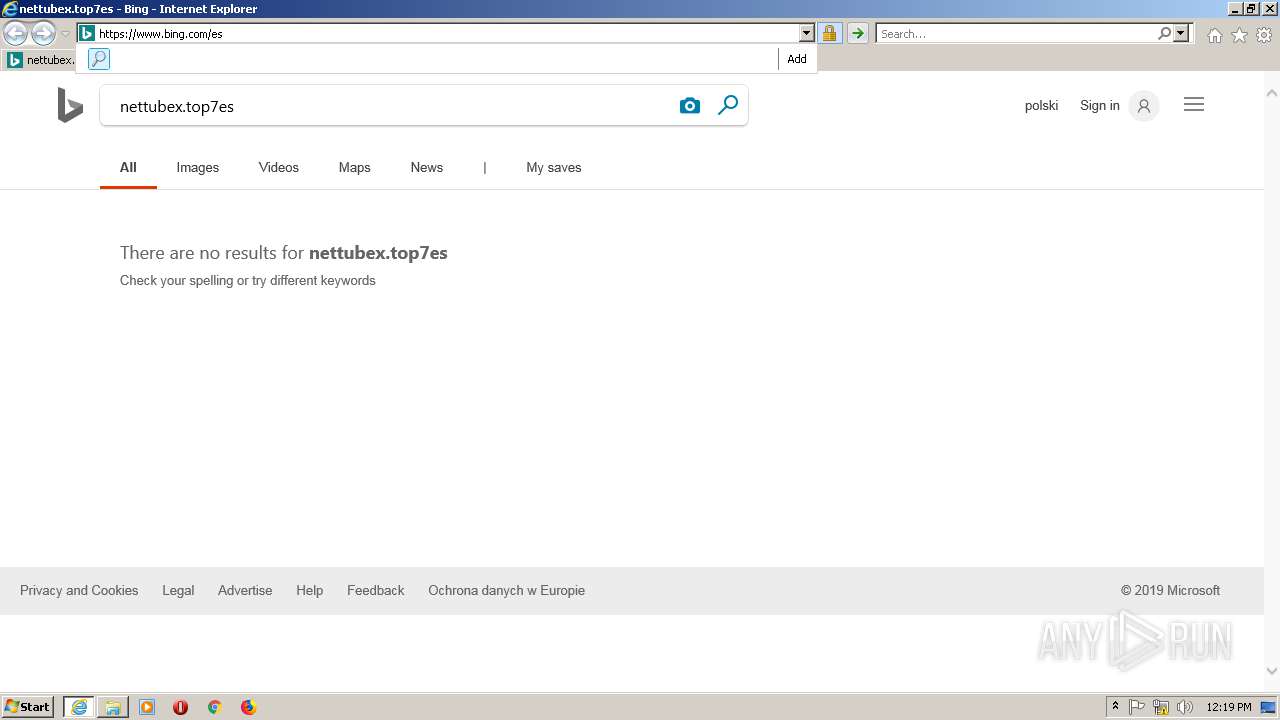Open Privacy and Cookies link
1280x720 pixels.
(x=79, y=590)
